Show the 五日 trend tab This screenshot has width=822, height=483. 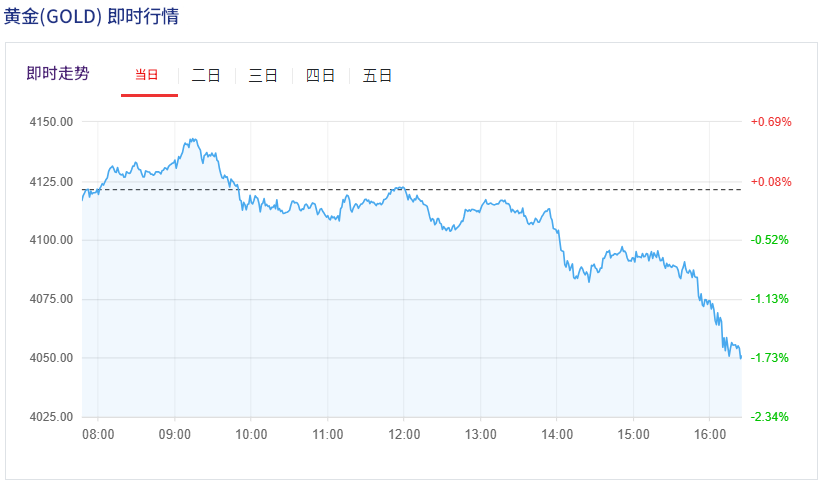pos(377,75)
